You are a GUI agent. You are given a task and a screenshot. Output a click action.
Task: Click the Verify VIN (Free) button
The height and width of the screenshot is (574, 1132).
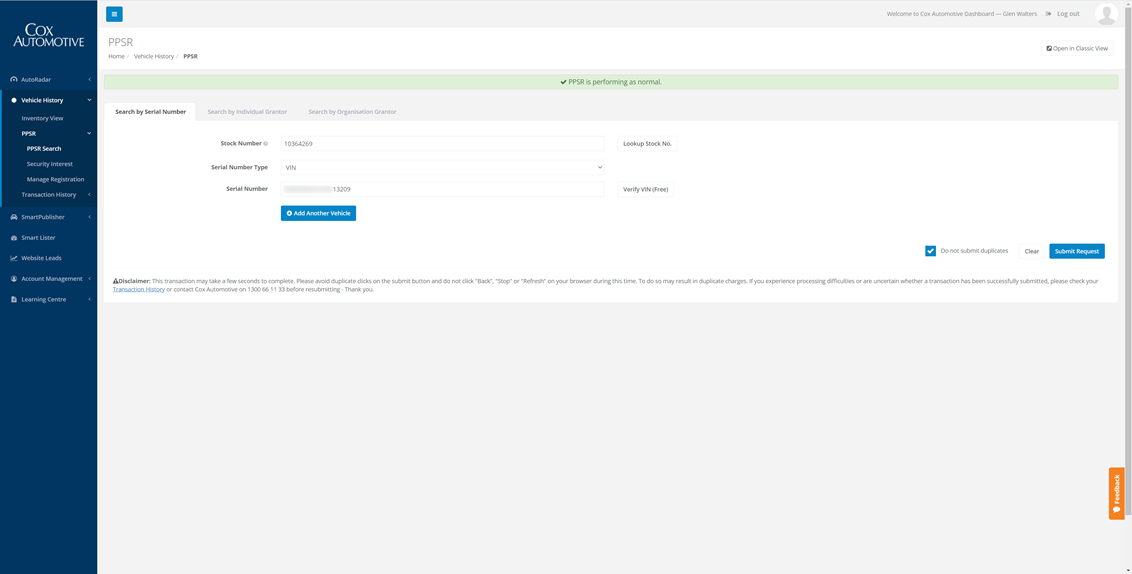645,189
